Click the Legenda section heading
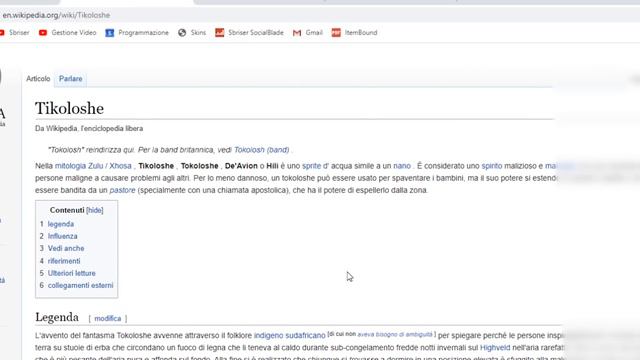Image resolution: width=640 pixels, height=360 pixels. 57,317
